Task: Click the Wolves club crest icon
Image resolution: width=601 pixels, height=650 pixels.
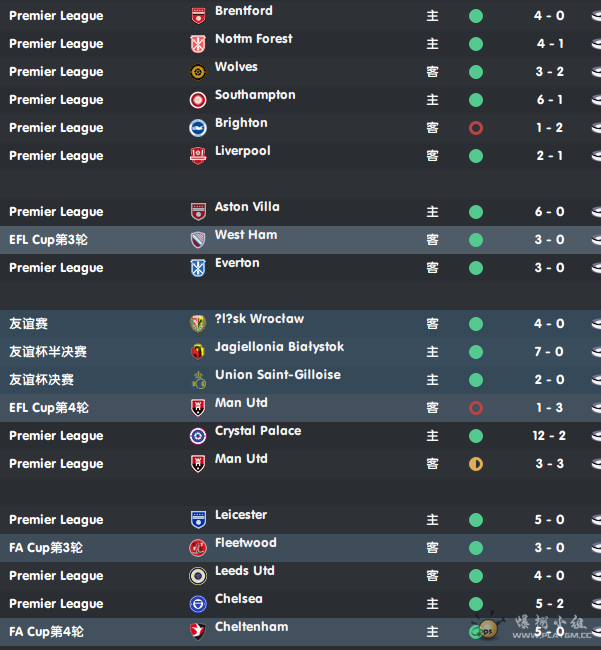Action: pos(198,72)
